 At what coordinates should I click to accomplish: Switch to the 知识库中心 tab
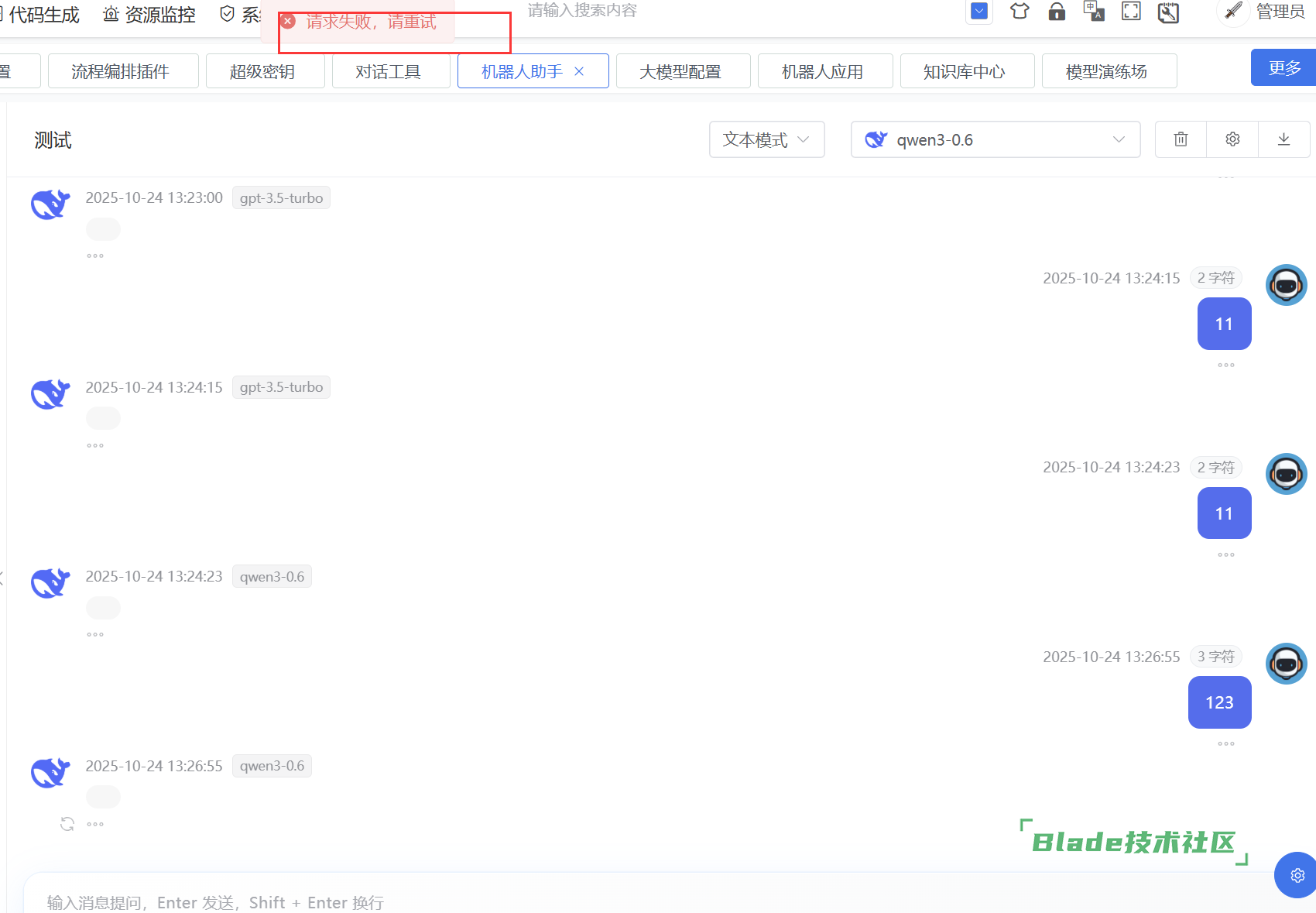[x=966, y=71]
